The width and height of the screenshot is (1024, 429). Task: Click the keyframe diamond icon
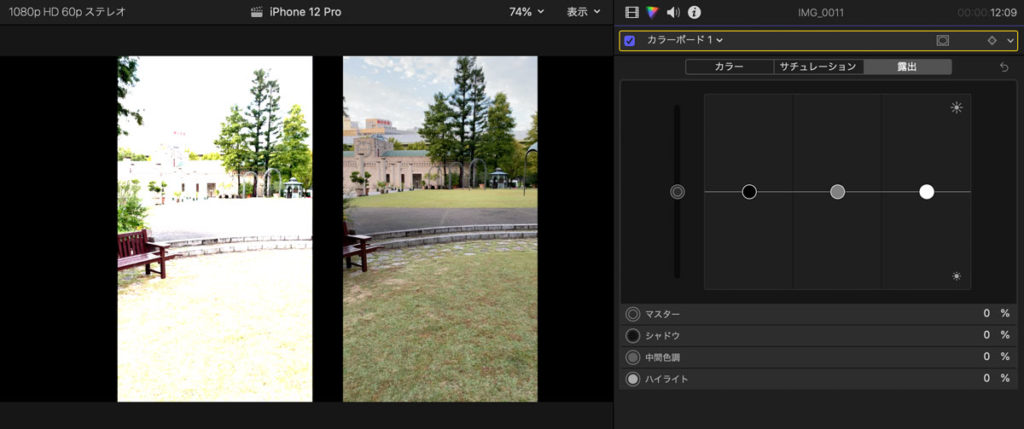992,40
